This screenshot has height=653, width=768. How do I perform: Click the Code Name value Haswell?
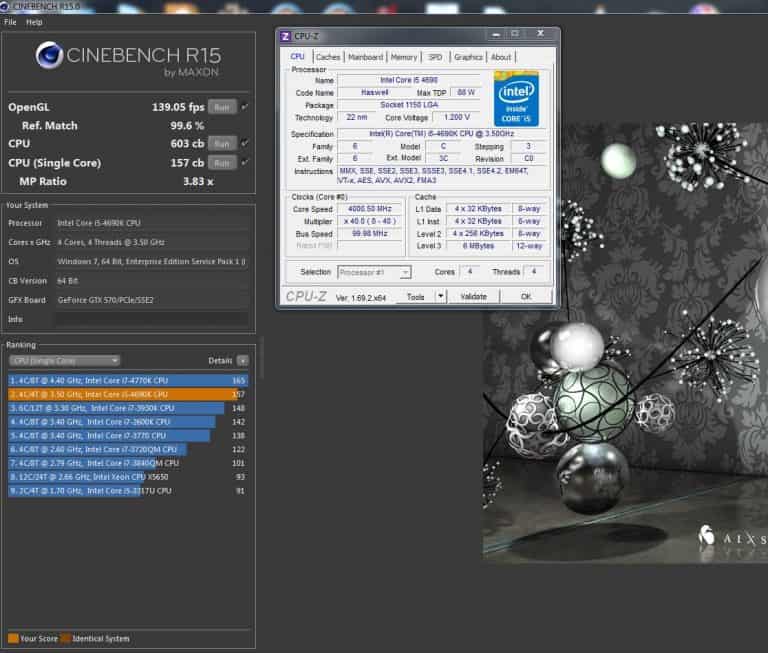tap(374, 93)
